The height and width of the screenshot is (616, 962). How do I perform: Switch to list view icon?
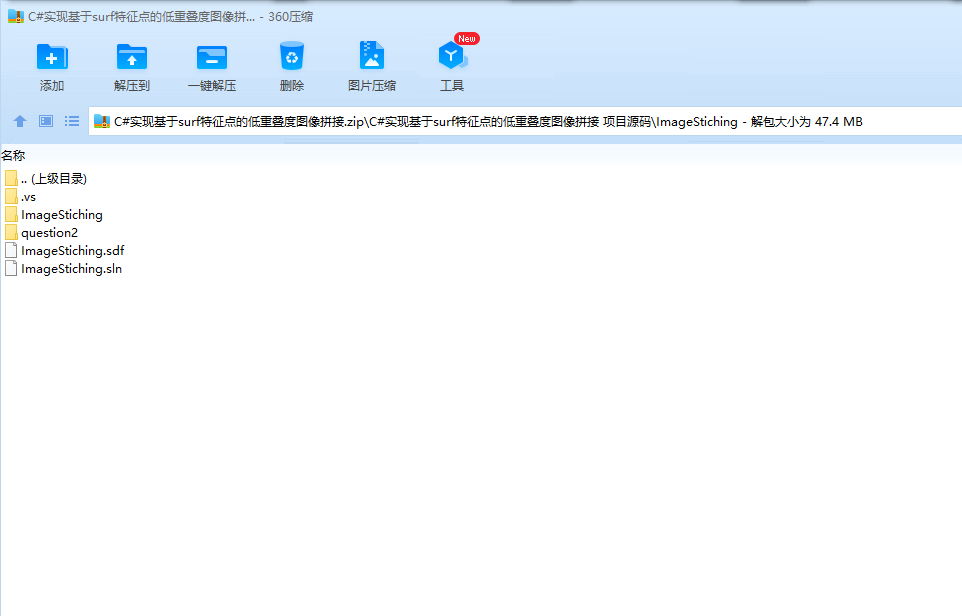tap(72, 121)
